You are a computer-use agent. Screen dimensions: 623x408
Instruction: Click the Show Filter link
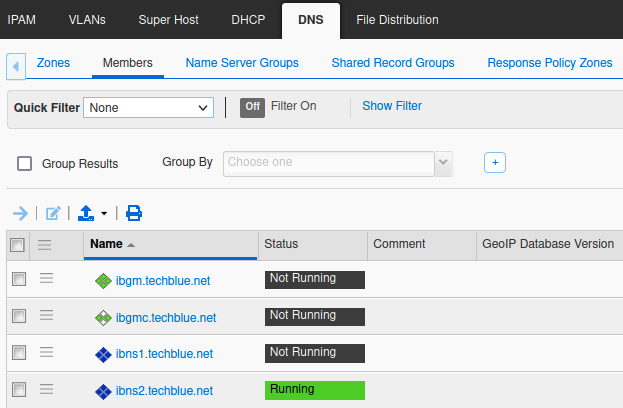(x=392, y=106)
